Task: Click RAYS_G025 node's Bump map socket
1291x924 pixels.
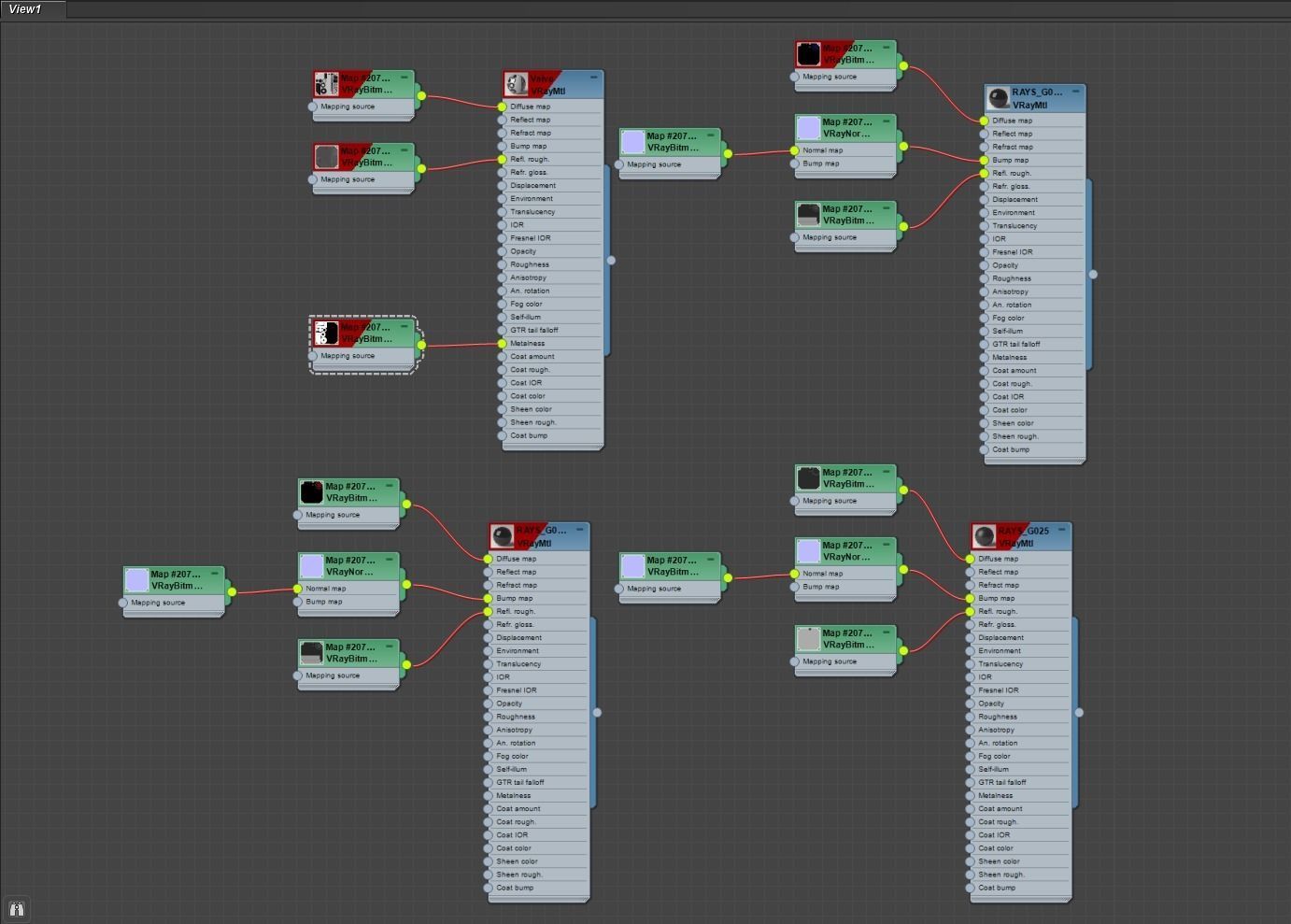Action: pyautogui.click(x=970, y=598)
